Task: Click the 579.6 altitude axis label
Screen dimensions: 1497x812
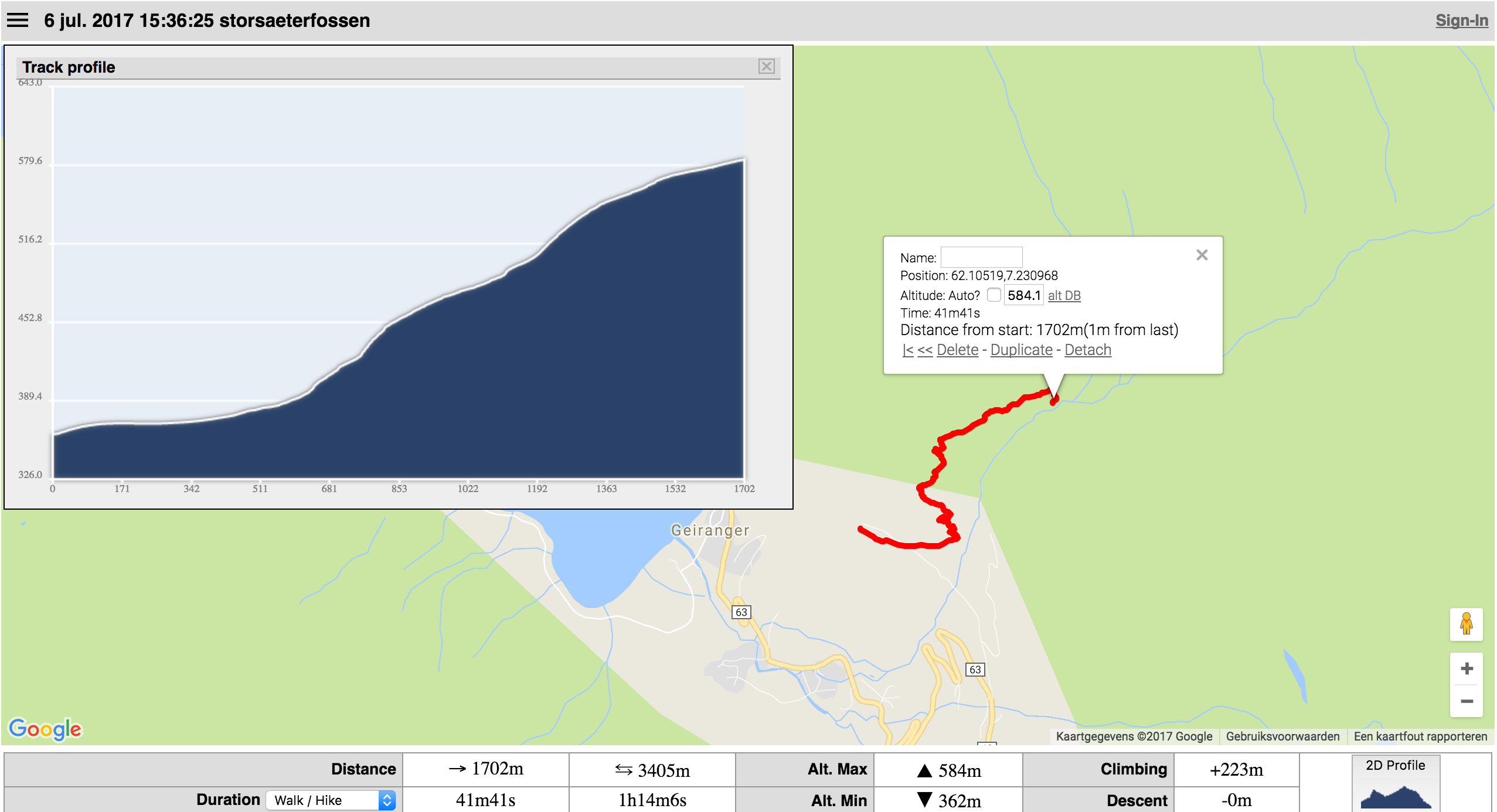Action: [30, 161]
